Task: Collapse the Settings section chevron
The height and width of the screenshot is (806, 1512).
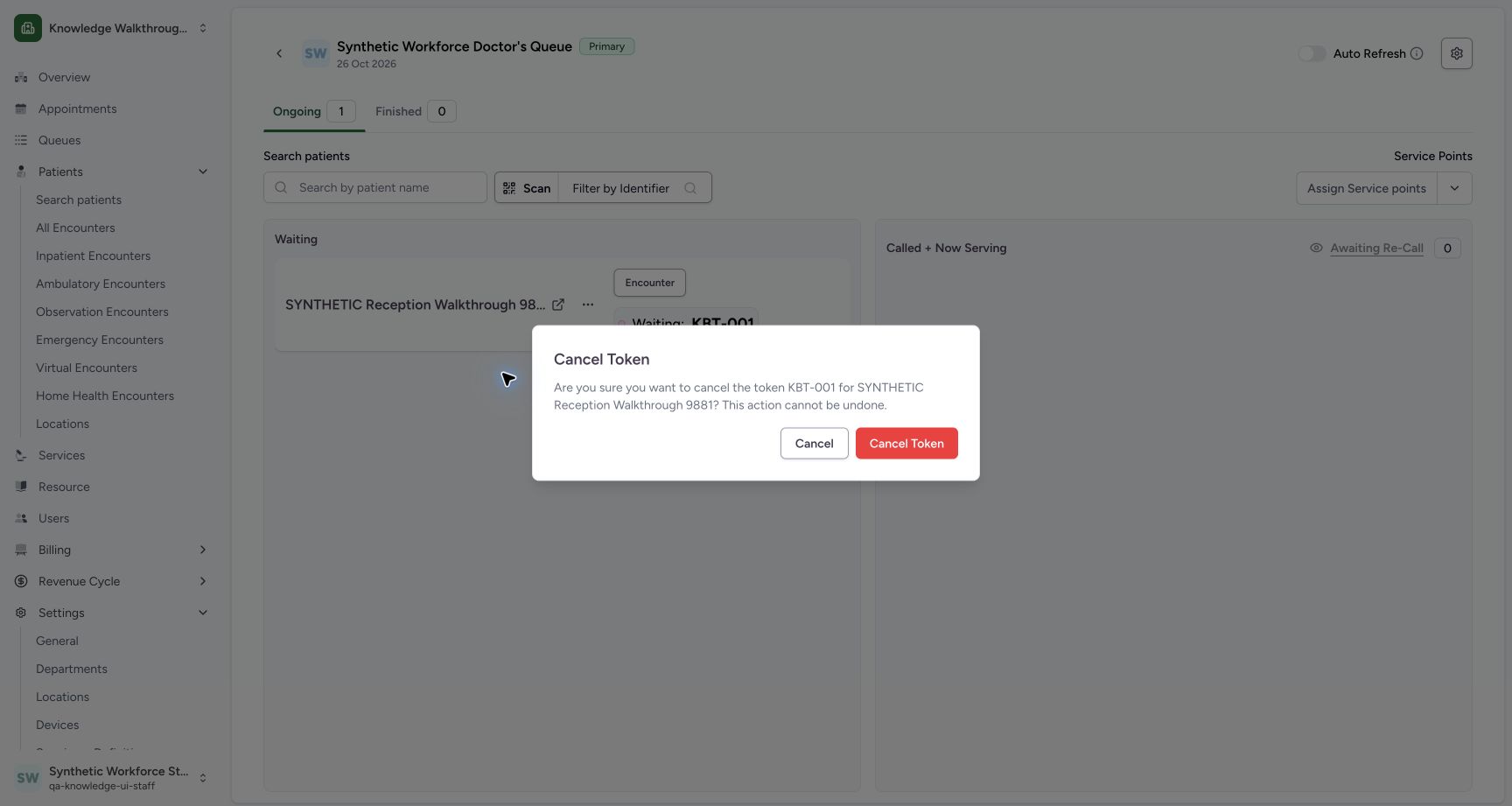Action: [203, 613]
